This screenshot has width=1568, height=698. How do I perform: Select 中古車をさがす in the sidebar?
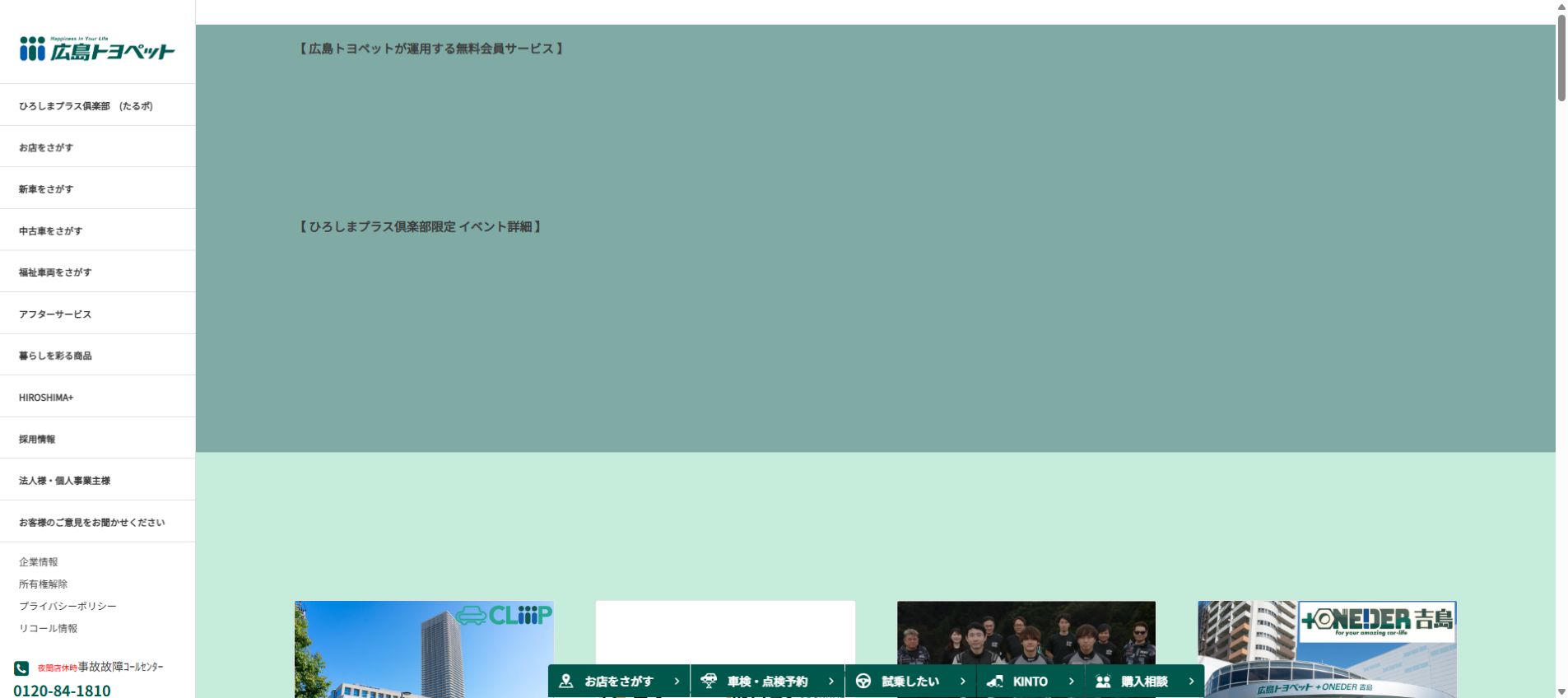[x=97, y=230]
